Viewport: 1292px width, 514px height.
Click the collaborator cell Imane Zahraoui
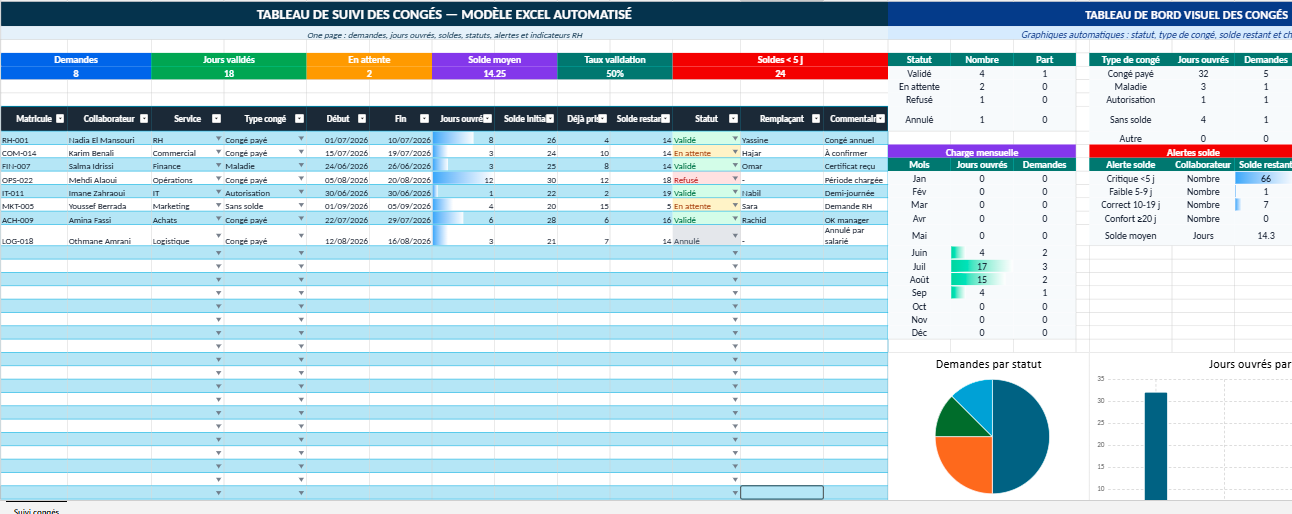(109, 192)
